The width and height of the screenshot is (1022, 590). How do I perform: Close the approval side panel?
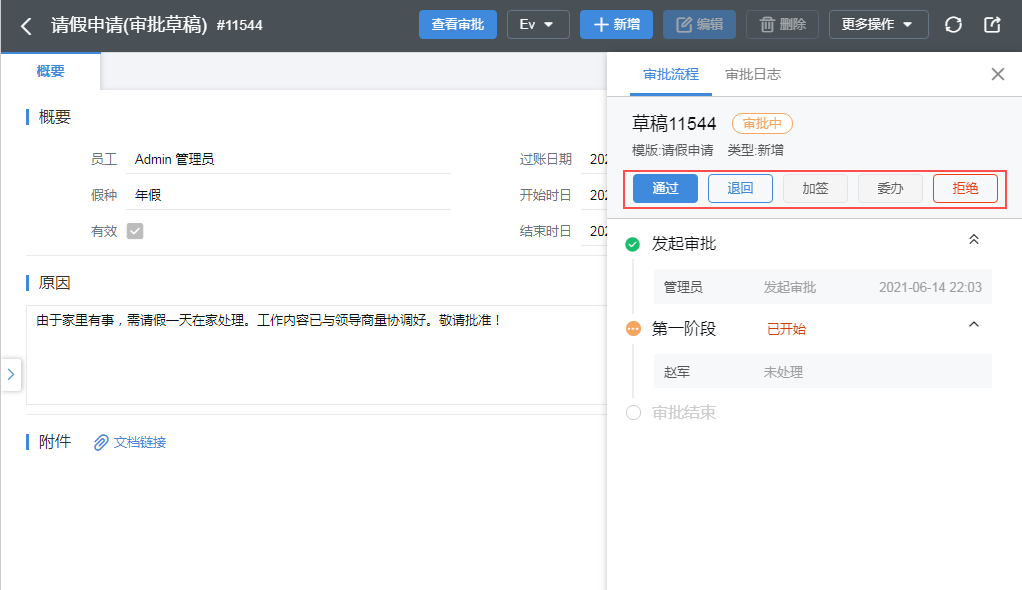pos(997,74)
